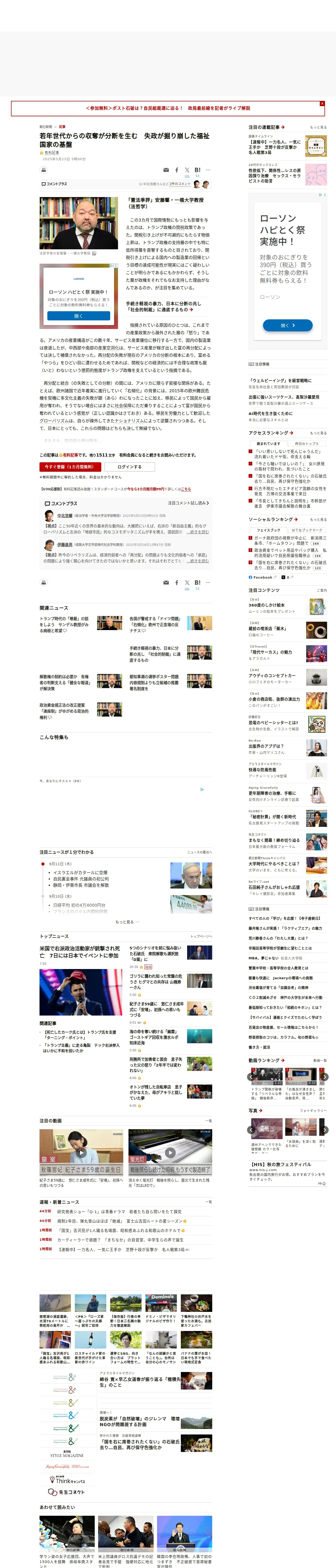Share on X from top bar
Image resolution: width=336 pixels, height=1568 pixels.
point(187,170)
